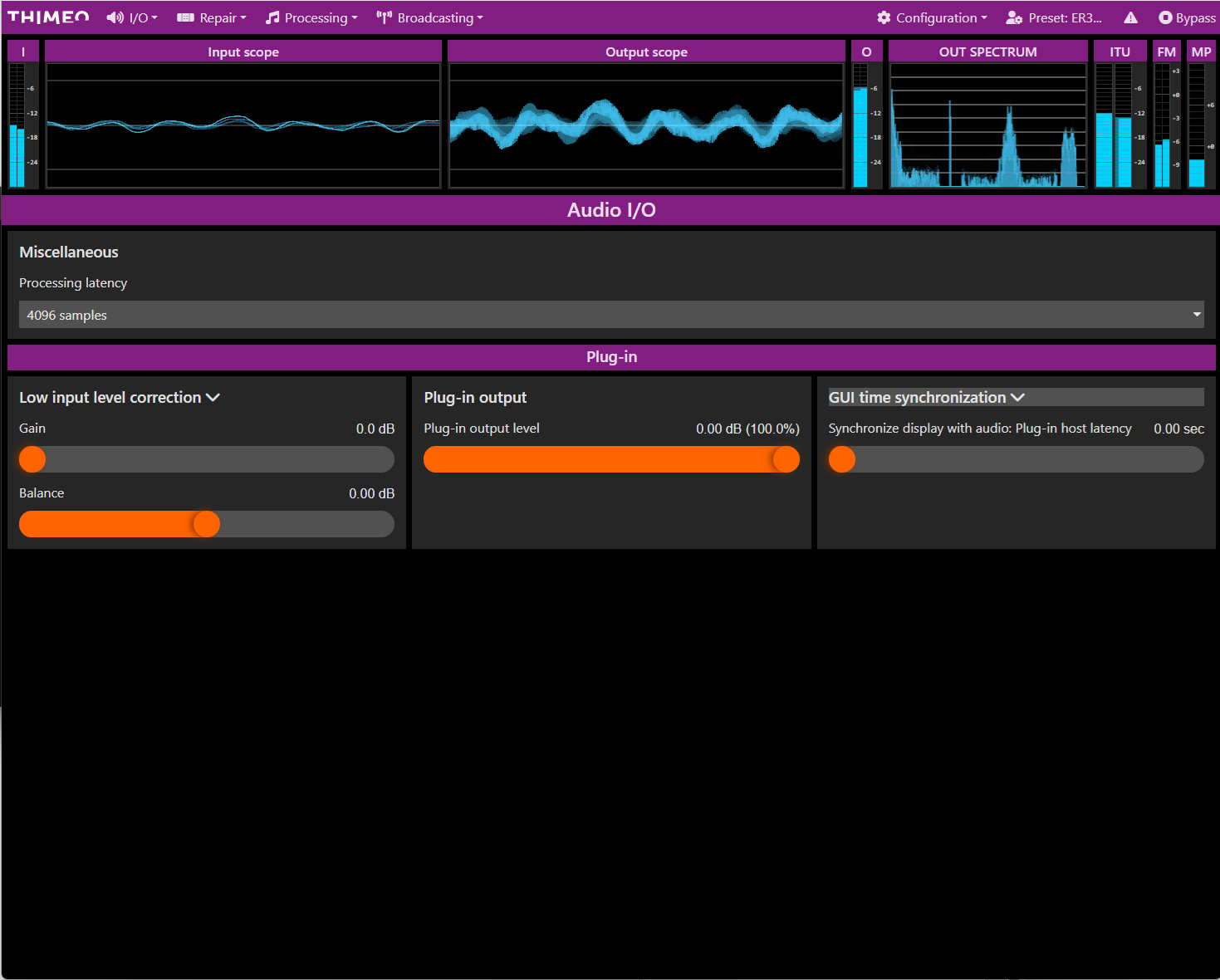1220x980 pixels.
Task: Click the speaker icon beside I/O
Action: (x=115, y=17)
